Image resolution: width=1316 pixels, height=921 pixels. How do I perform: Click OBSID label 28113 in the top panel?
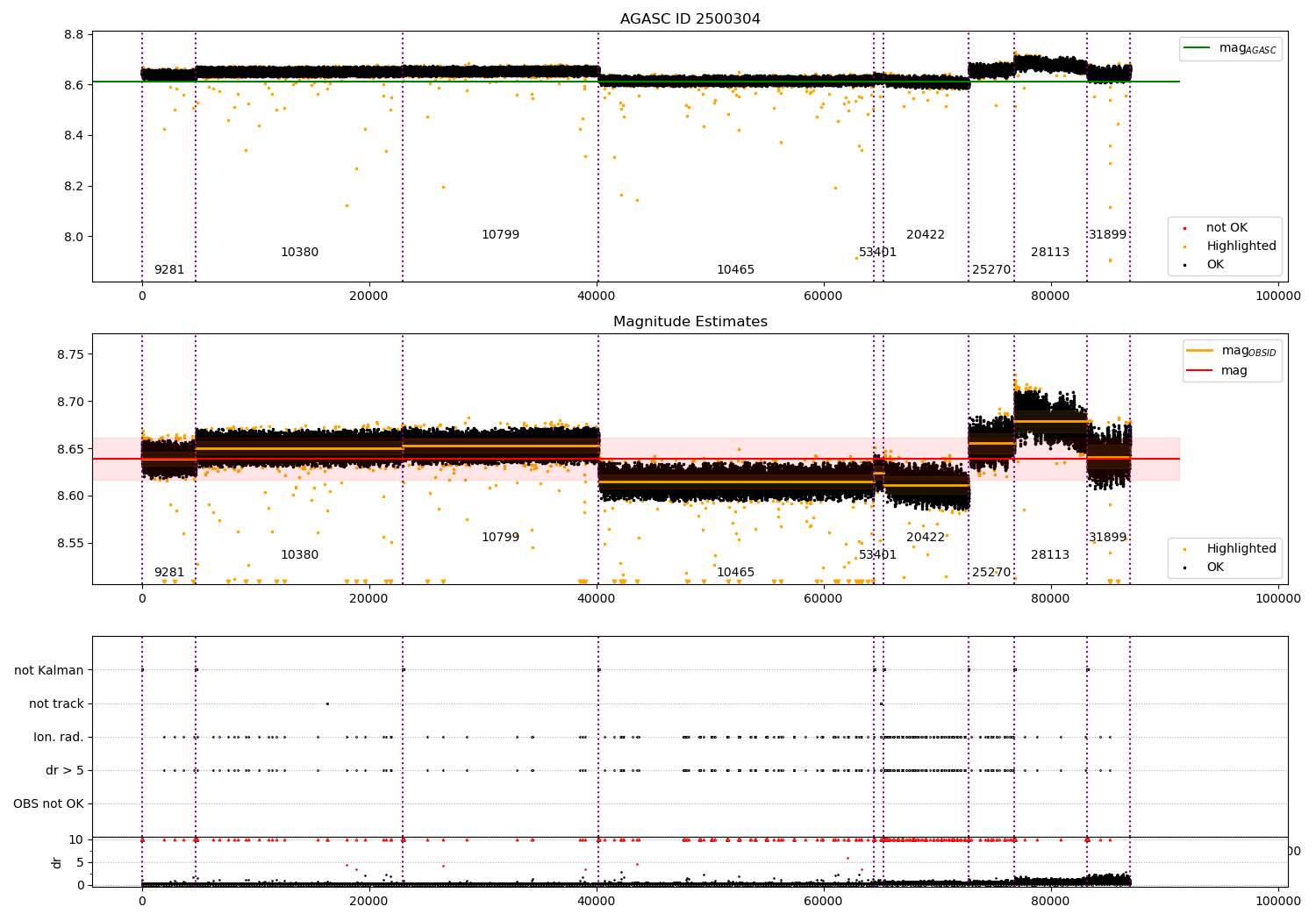click(x=1050, y=253)
